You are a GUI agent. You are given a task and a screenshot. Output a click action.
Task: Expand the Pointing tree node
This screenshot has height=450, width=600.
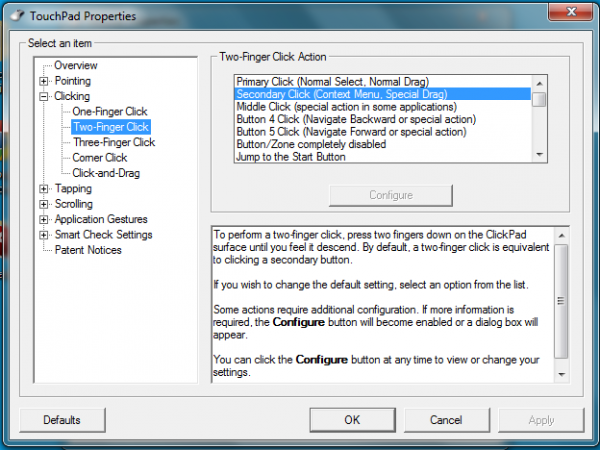[44, 81]
